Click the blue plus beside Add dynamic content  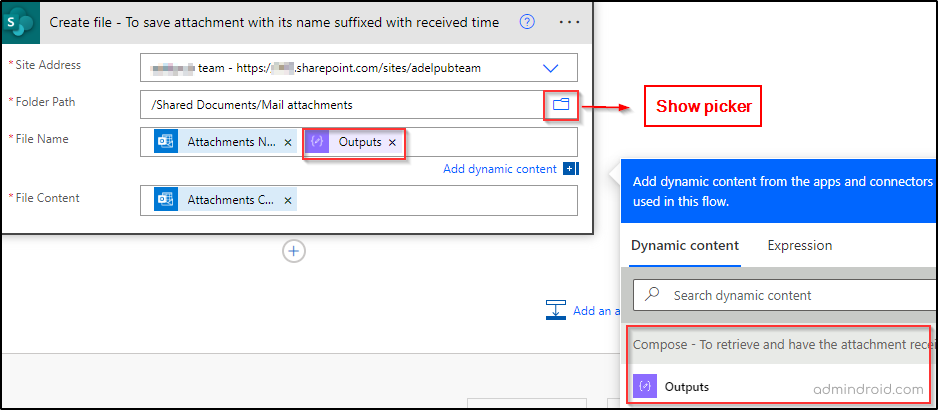tap(570, 169)
